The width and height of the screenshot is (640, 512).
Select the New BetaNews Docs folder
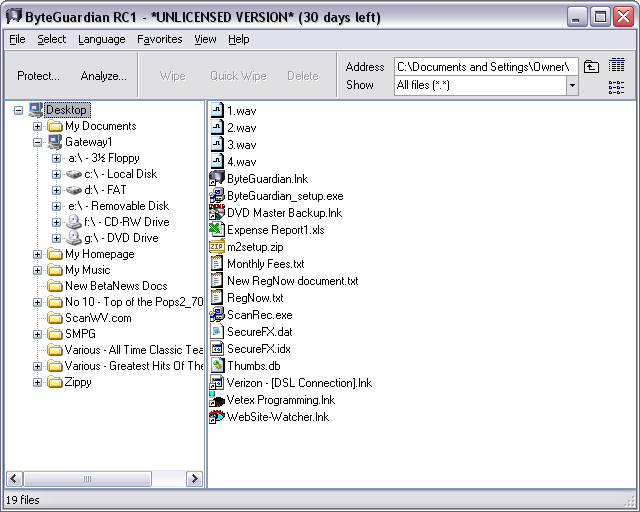click(116, 286)
